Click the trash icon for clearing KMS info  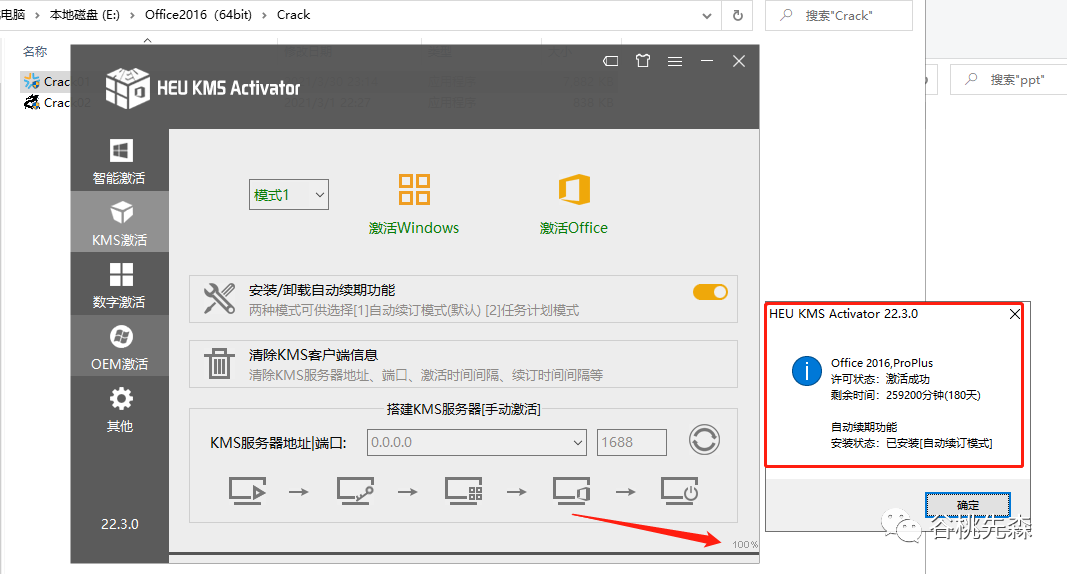219,364
